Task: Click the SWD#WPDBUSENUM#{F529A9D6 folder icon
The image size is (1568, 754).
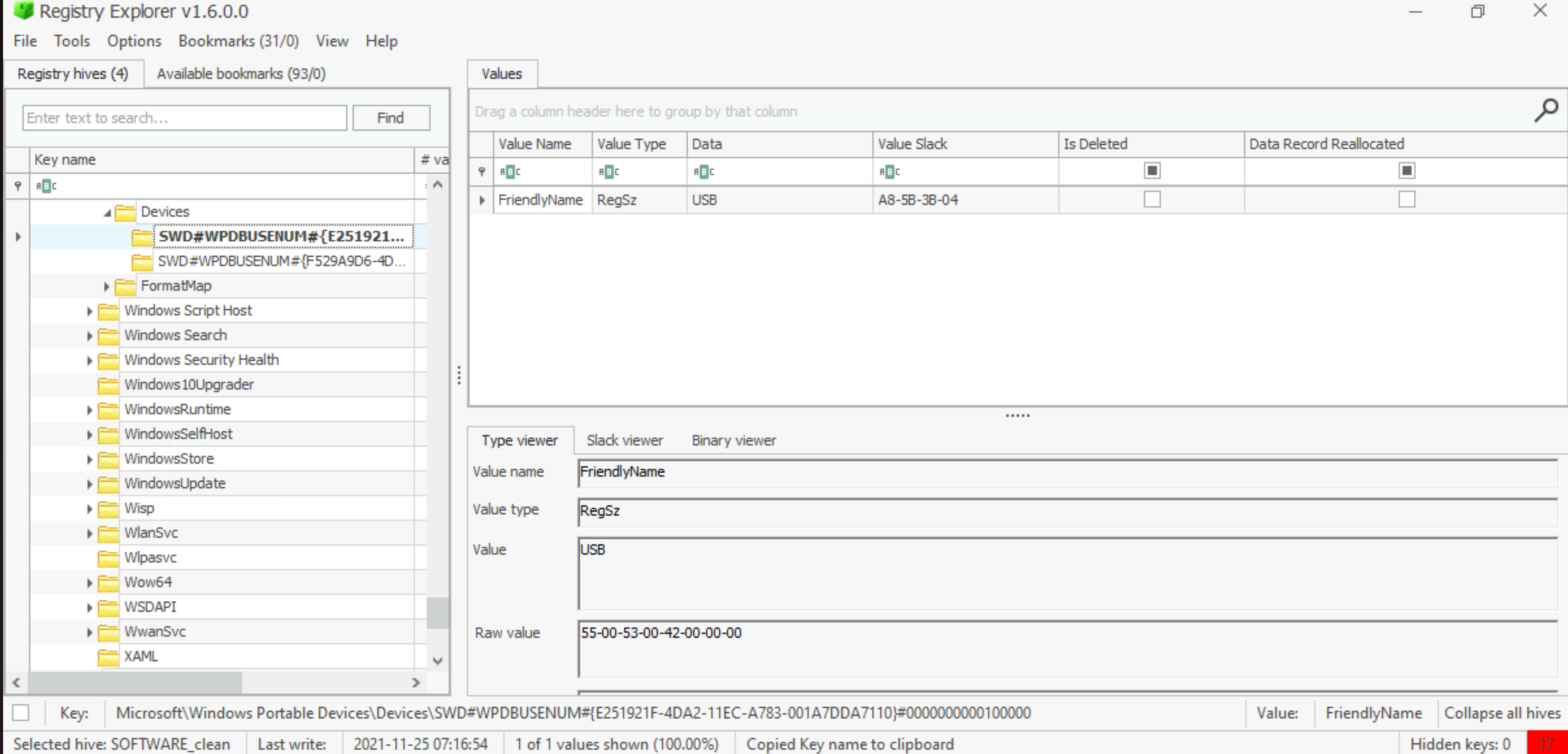Action: tap(143, 262)
